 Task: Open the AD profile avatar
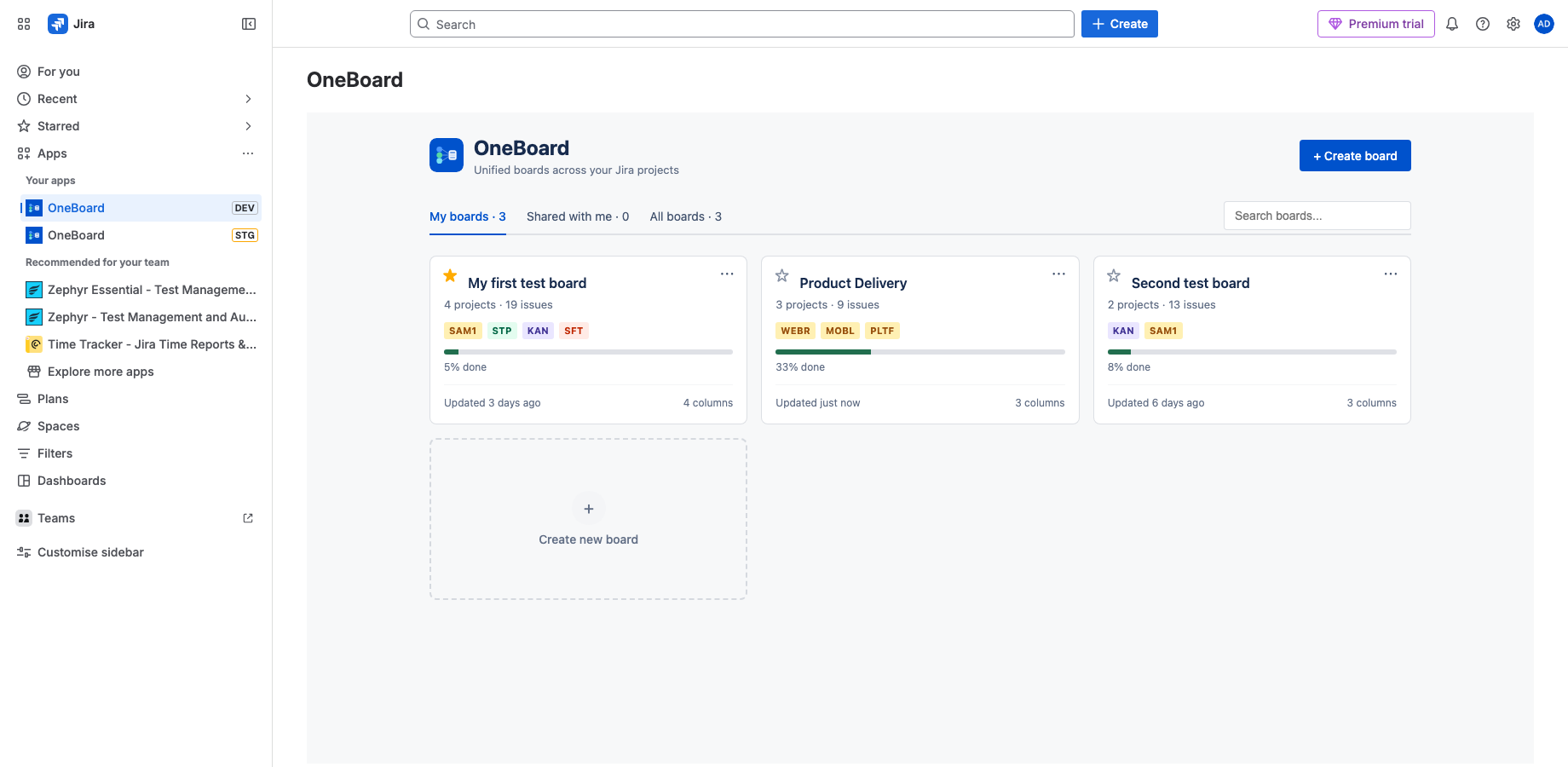click(1544, 24)
